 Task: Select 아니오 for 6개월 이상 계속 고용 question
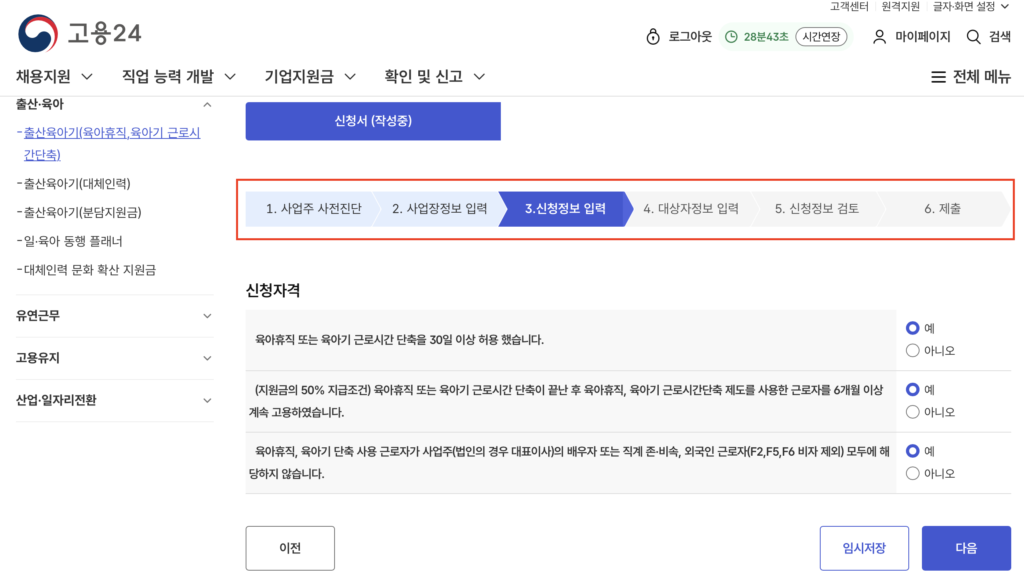(912, 412)
